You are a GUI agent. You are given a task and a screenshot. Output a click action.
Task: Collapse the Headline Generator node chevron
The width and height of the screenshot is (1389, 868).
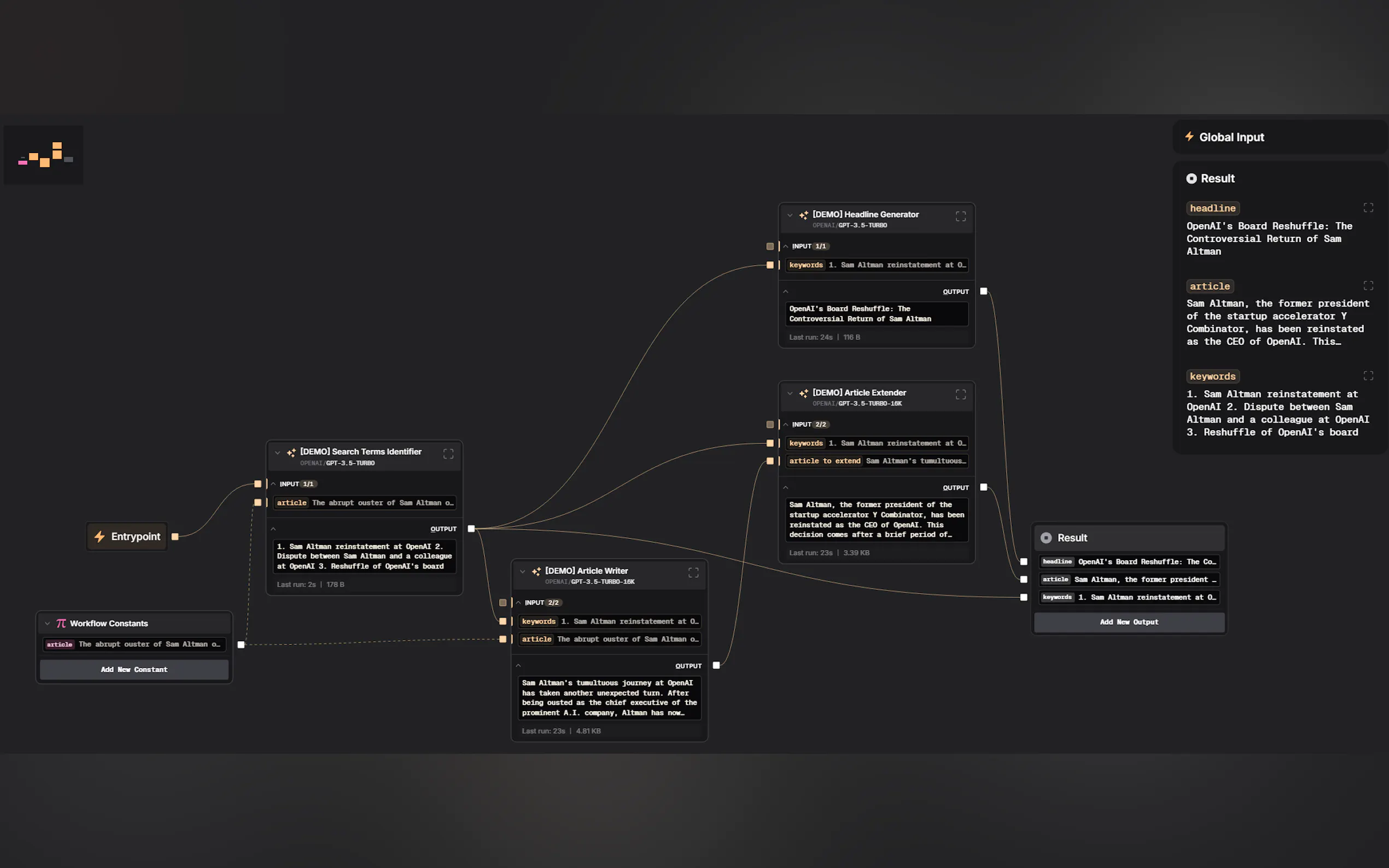click(790, 215)
